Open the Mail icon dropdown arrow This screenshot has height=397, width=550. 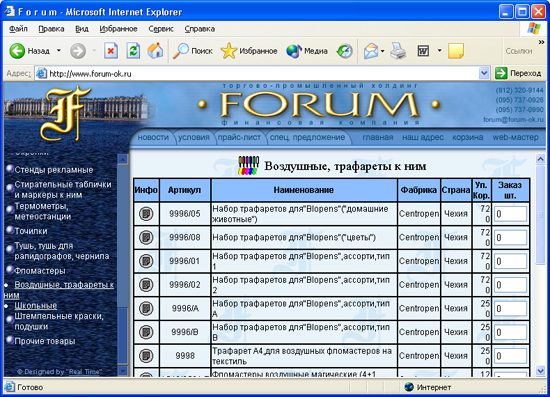tap(383, 51)
